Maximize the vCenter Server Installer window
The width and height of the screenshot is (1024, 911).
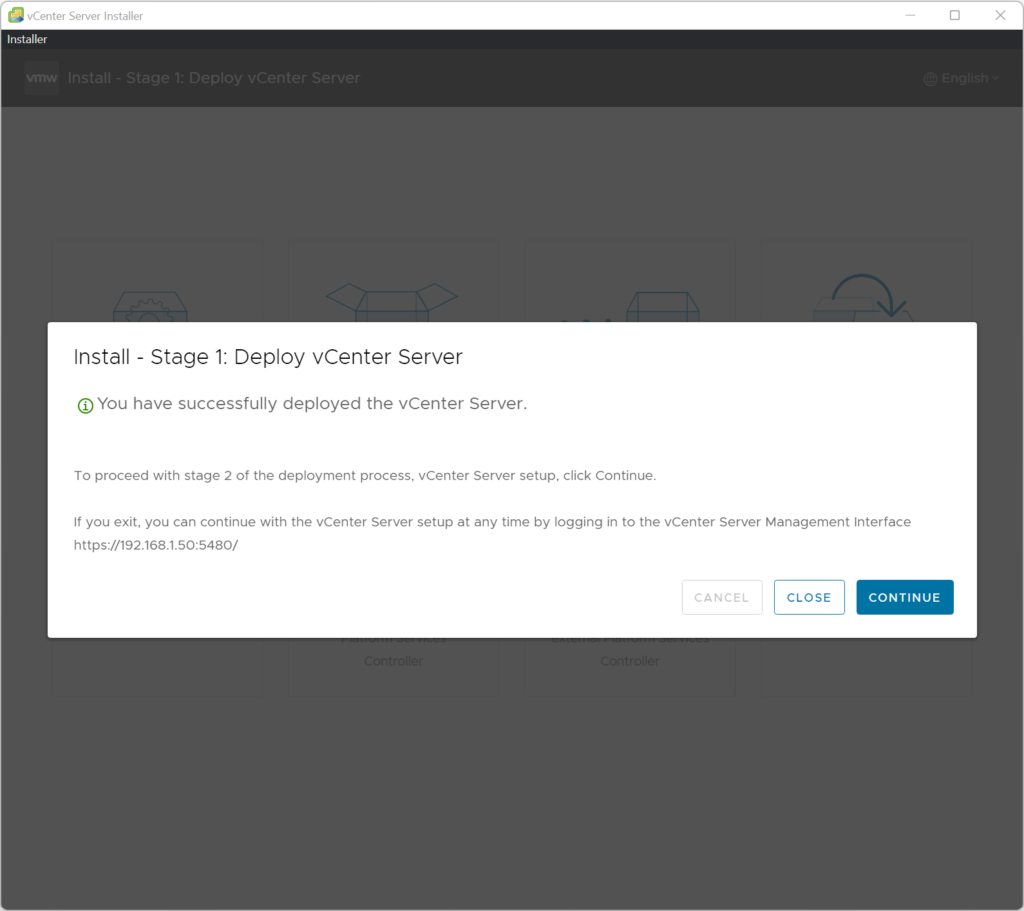pos(954,15)
